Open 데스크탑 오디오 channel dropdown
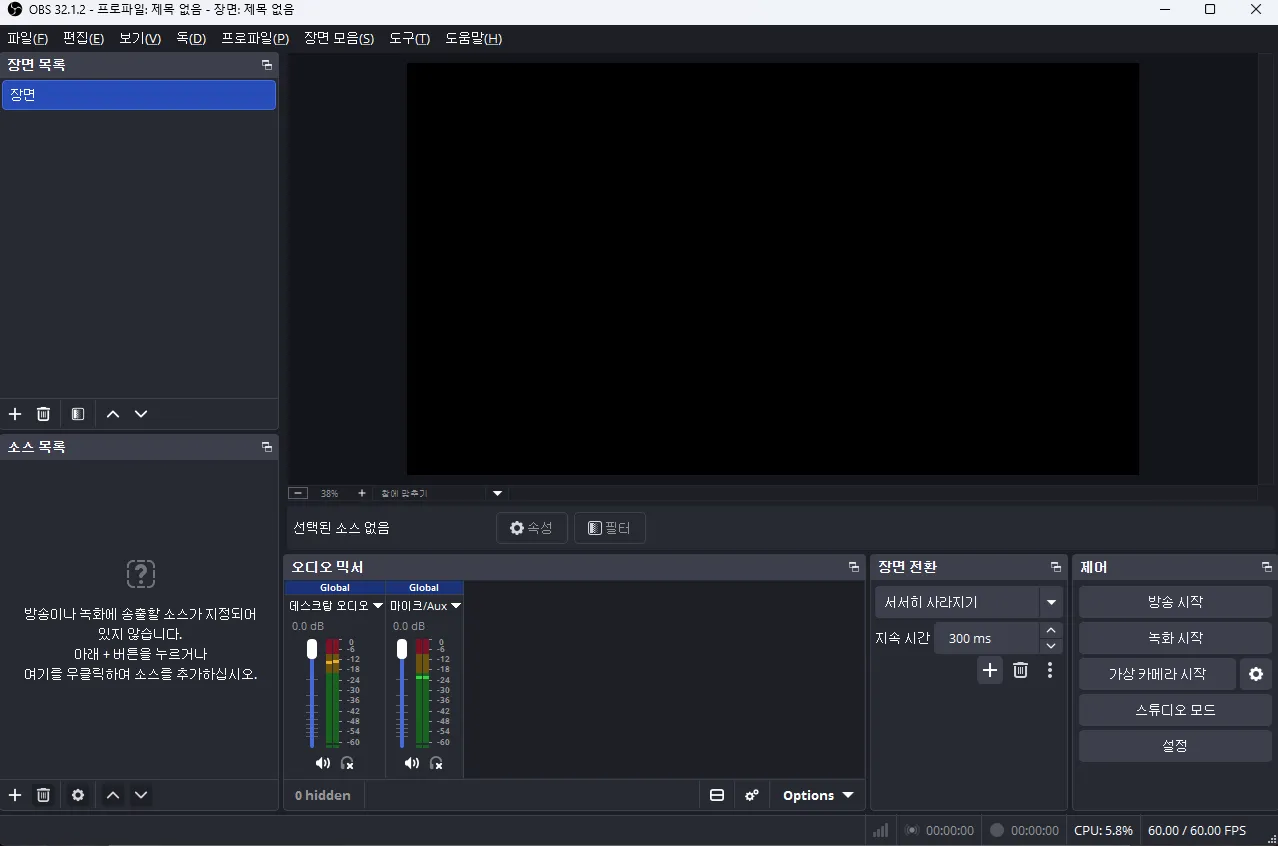1278x846 pixels. click(377, 606)
